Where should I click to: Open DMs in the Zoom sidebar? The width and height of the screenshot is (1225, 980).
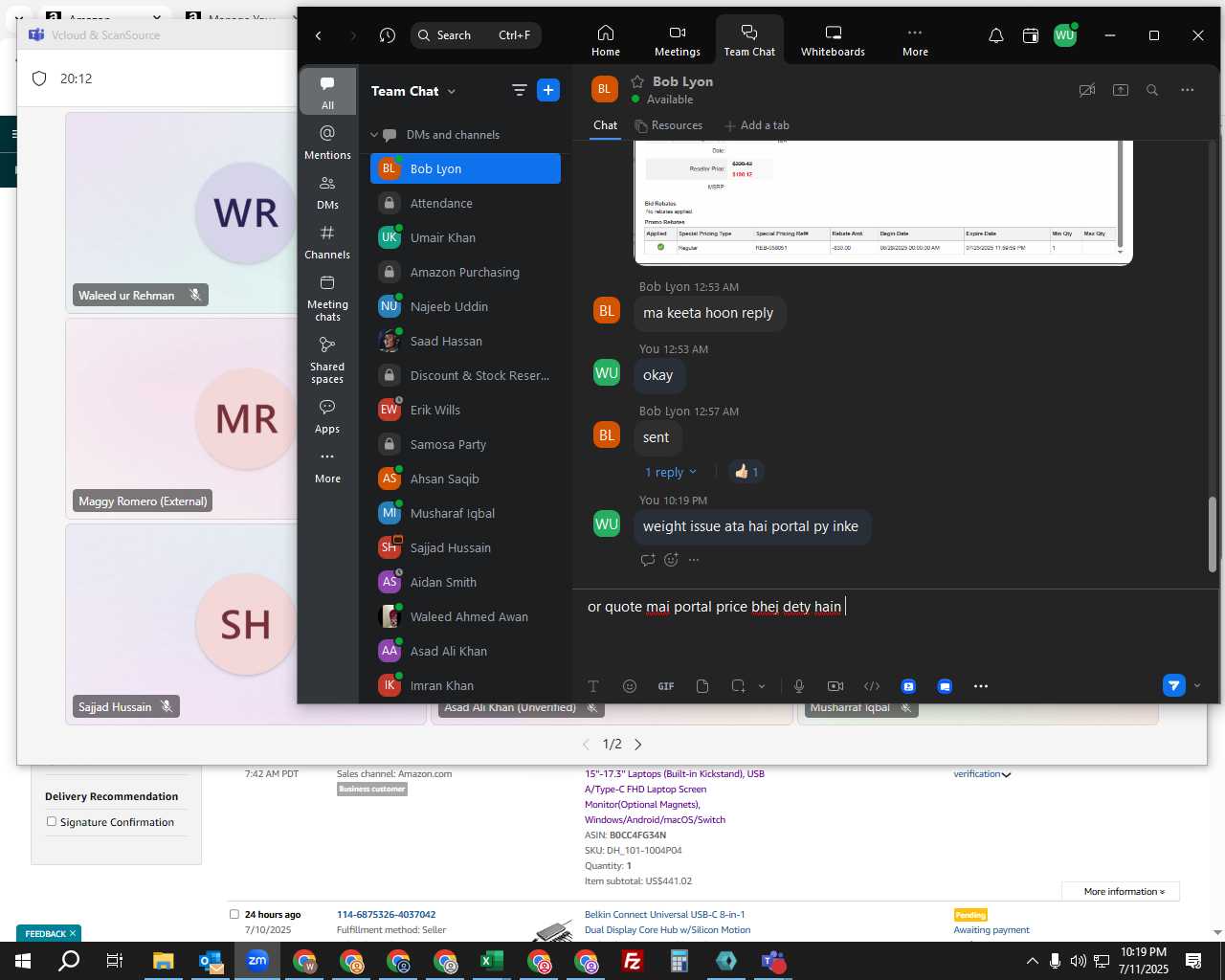click(x=327, y=191)
